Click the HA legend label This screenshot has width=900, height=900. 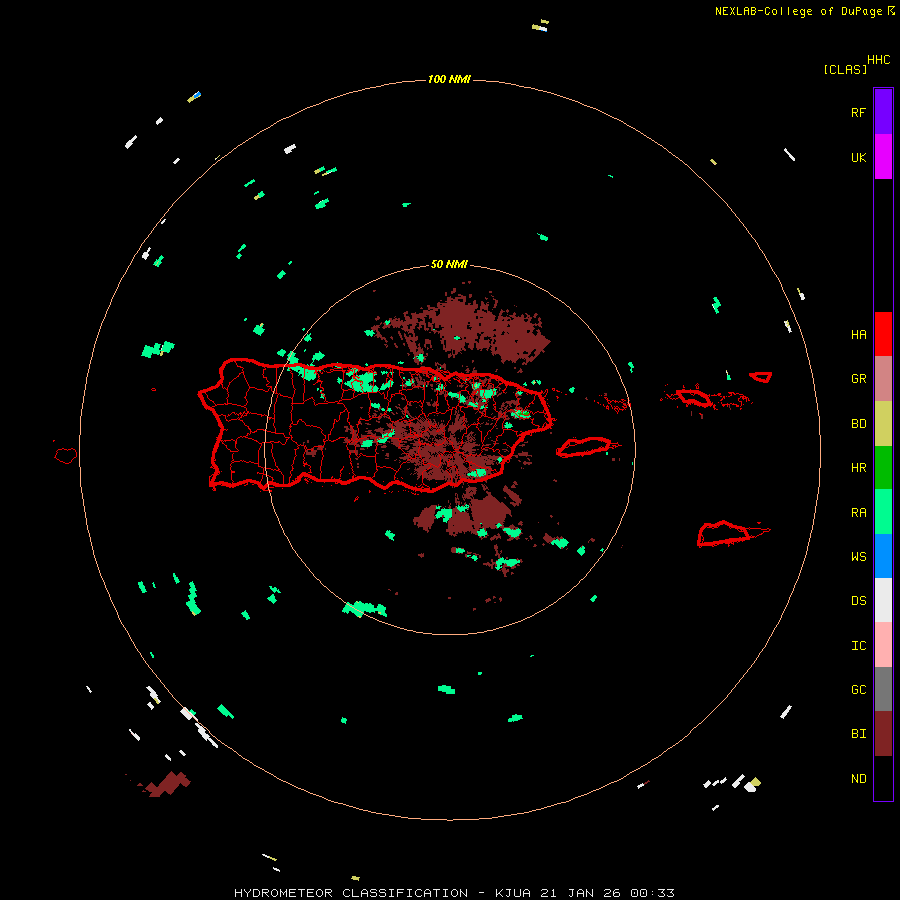(858, 334)
